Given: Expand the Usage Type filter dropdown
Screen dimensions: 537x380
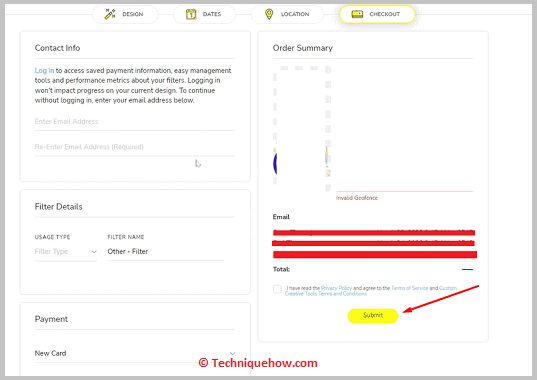Looking at the screenshot, I should [x=66, y=252].
